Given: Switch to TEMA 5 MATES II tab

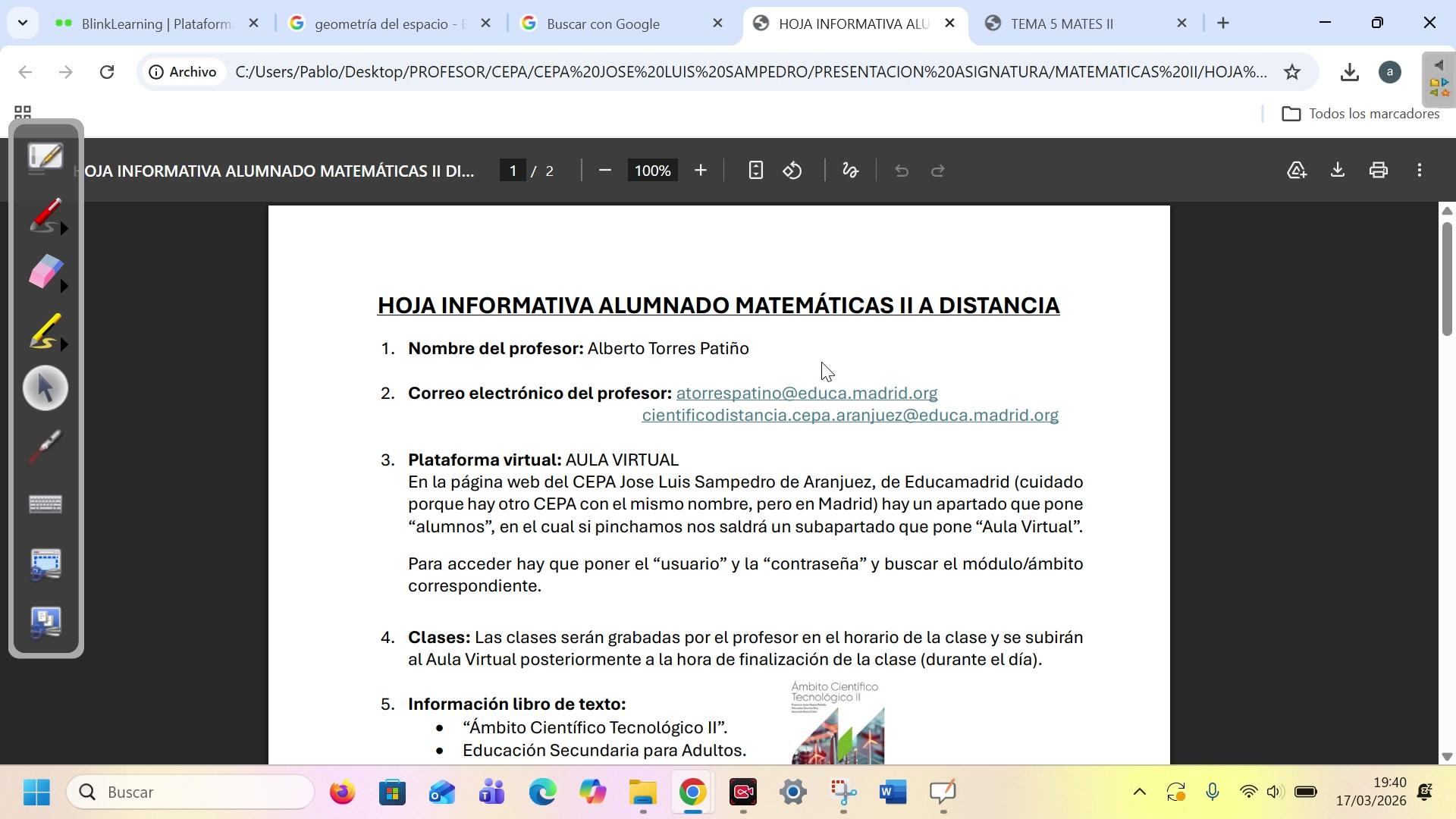Looking at the screenshot, I should pos(1062,24).
